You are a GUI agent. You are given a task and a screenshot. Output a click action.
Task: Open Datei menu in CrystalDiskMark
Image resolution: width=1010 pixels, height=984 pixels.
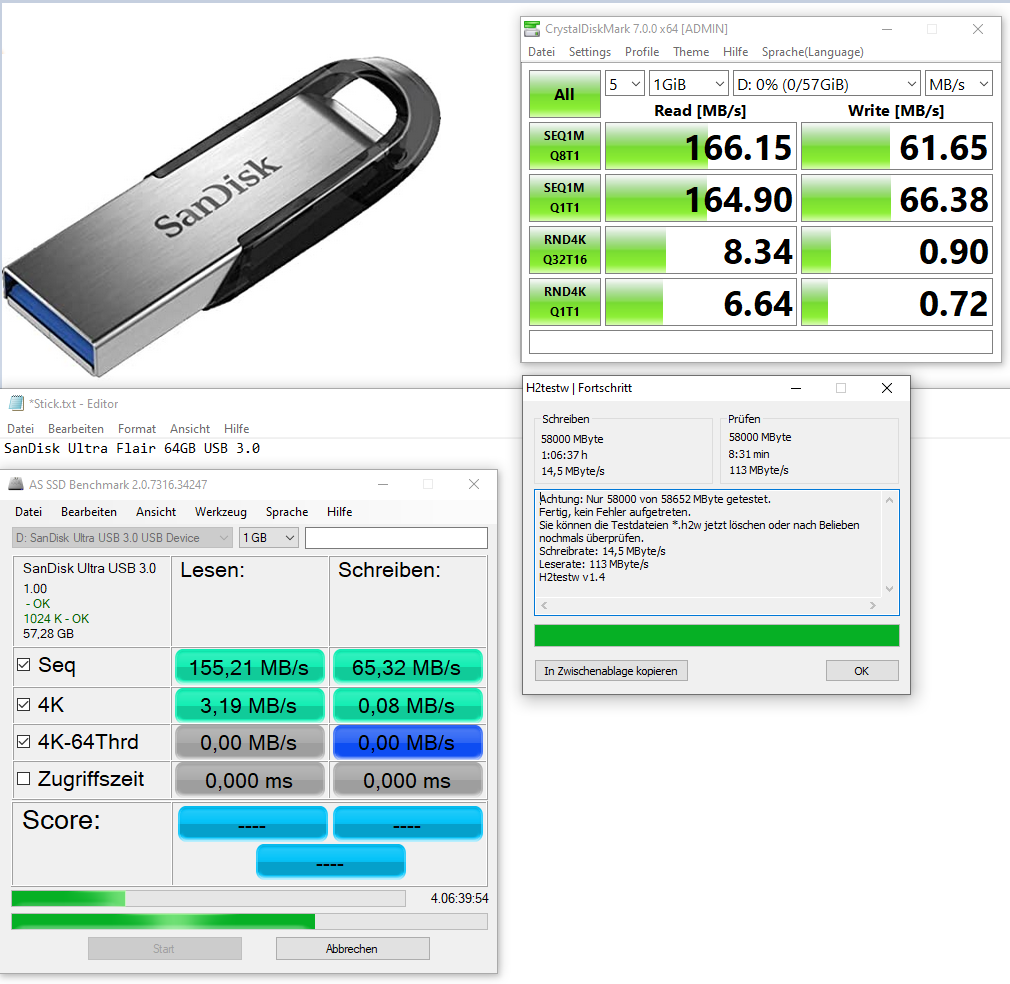(x=541, y=52)
